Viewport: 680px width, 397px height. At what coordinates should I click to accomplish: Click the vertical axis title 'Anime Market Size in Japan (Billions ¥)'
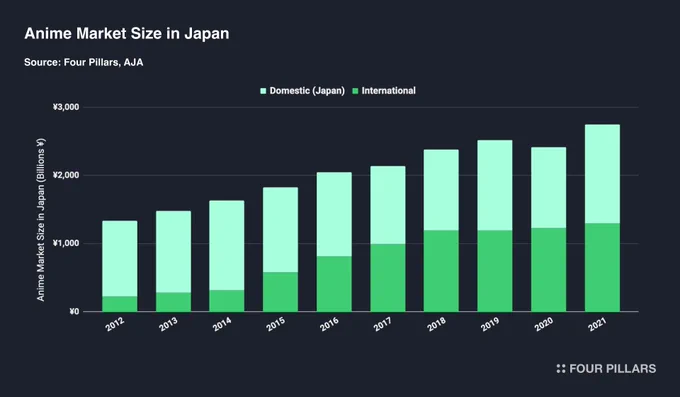pos(41,220)
